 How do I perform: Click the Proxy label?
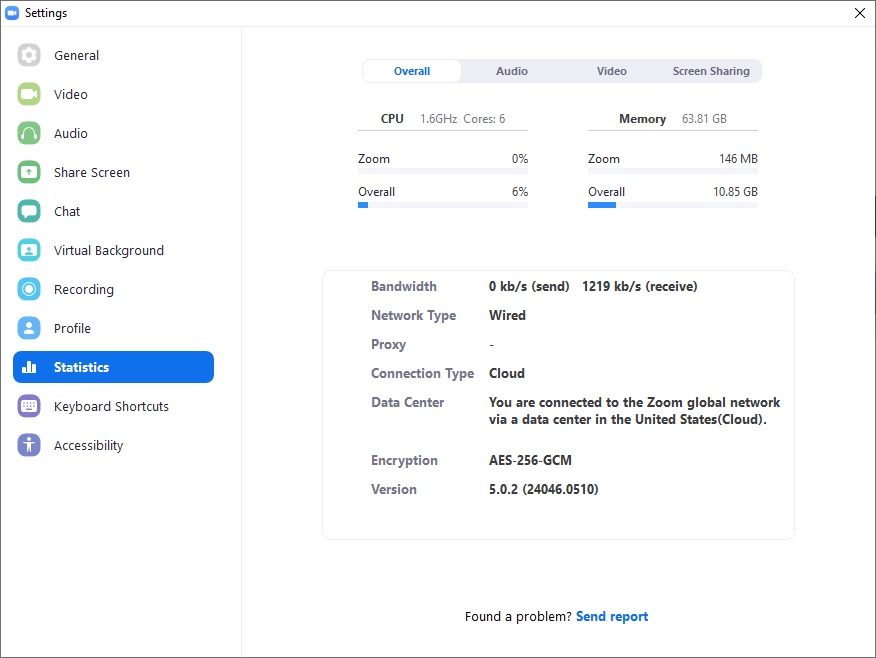[388, 344]
